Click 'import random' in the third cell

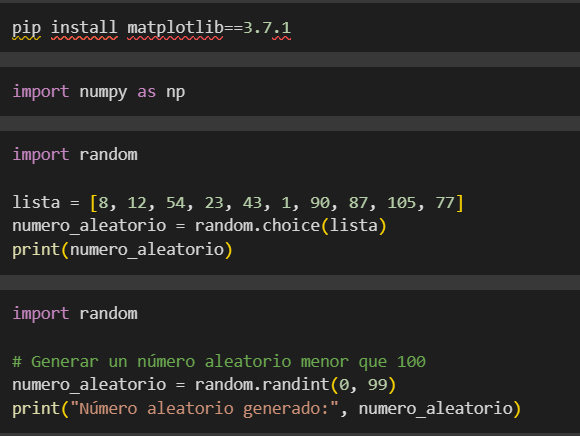(75, 154)
